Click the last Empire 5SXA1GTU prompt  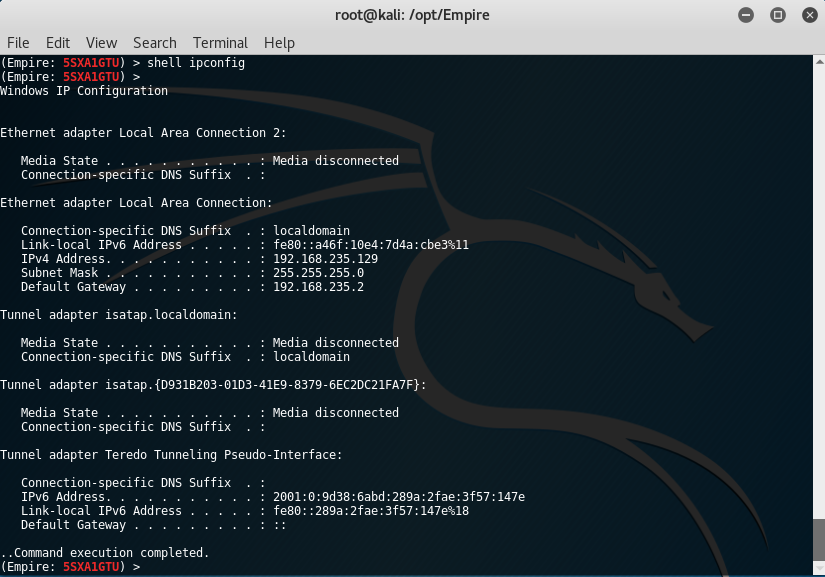pyautogui.click(x=71, y=567)
